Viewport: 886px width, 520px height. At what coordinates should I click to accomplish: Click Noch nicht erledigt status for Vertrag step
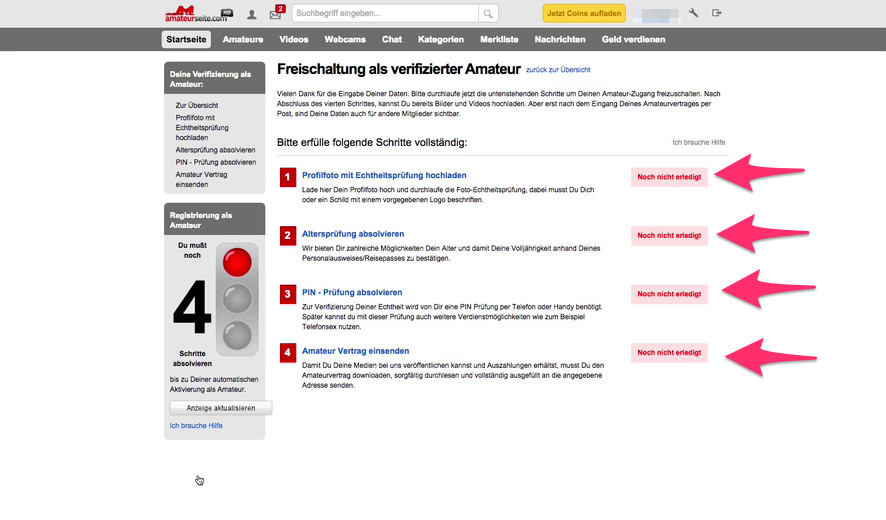669,353
